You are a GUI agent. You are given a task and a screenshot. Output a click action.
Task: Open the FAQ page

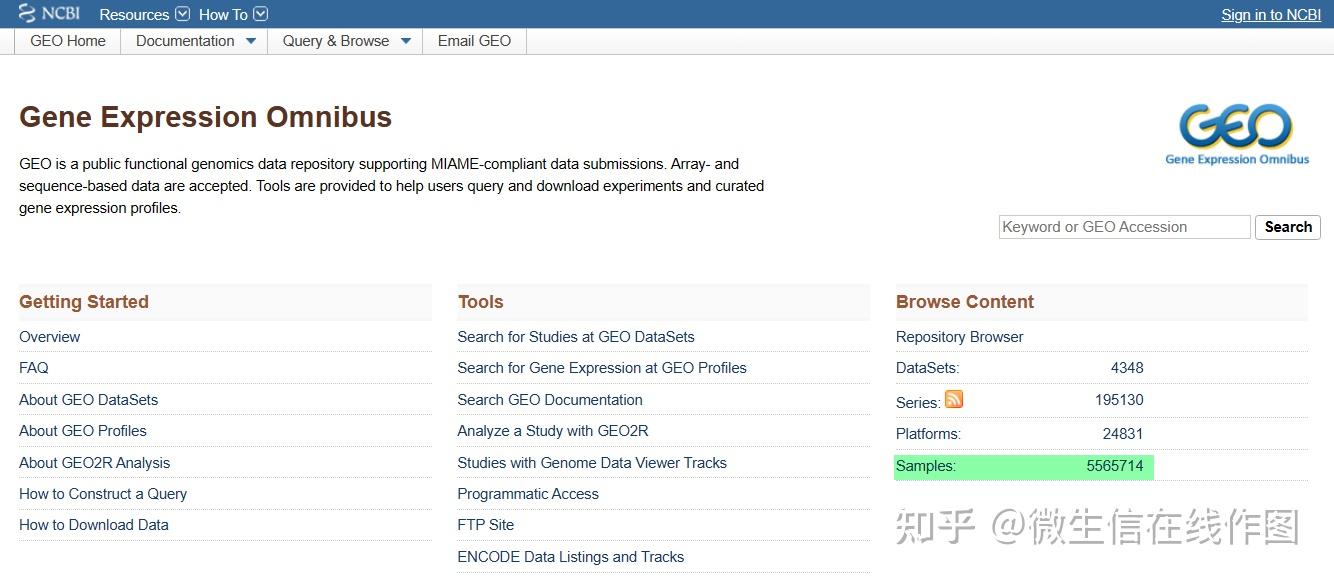[33, 367]
